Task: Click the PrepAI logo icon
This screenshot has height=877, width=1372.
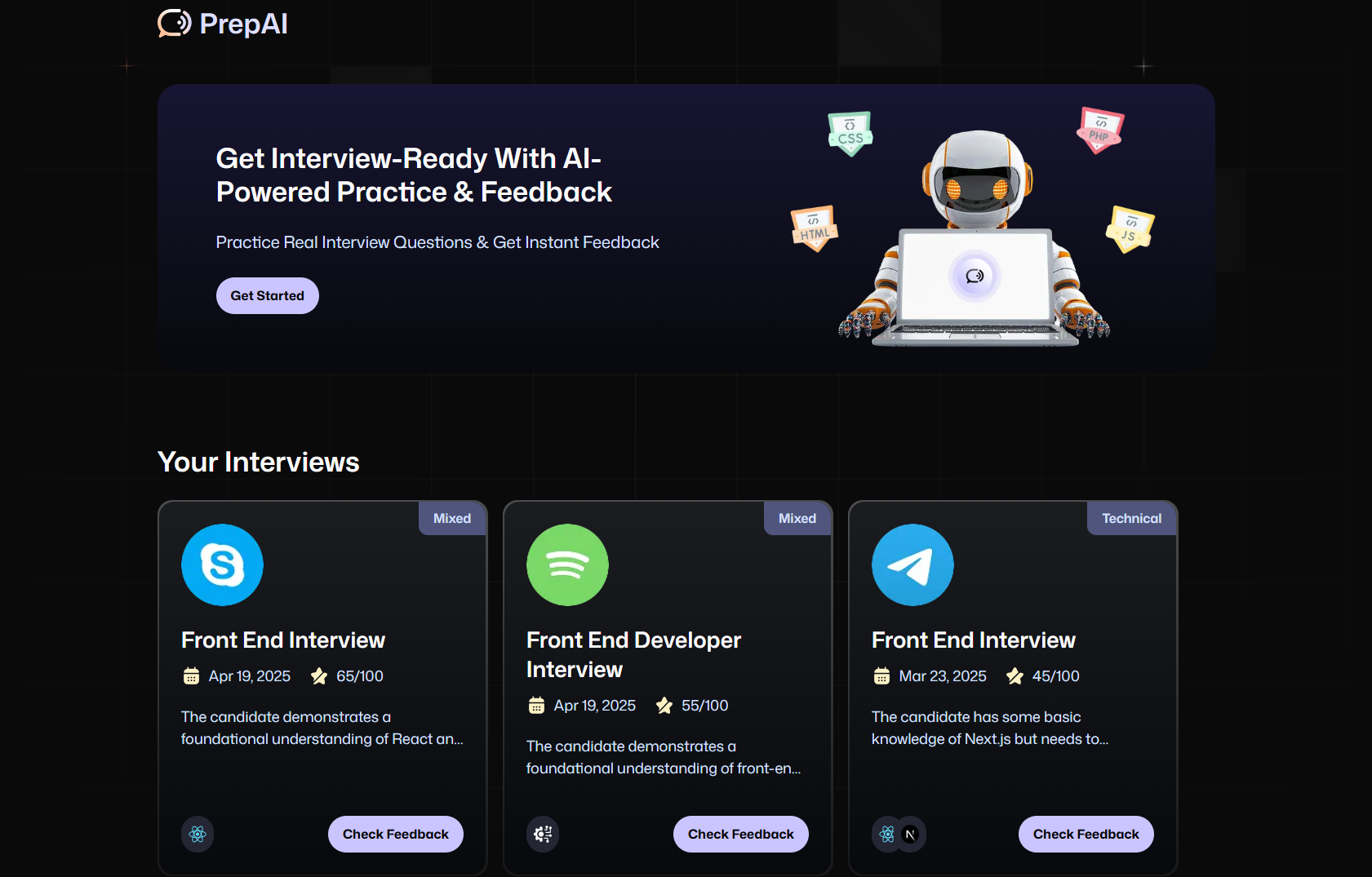Action: pyautogui.click(x=174, y=24)
